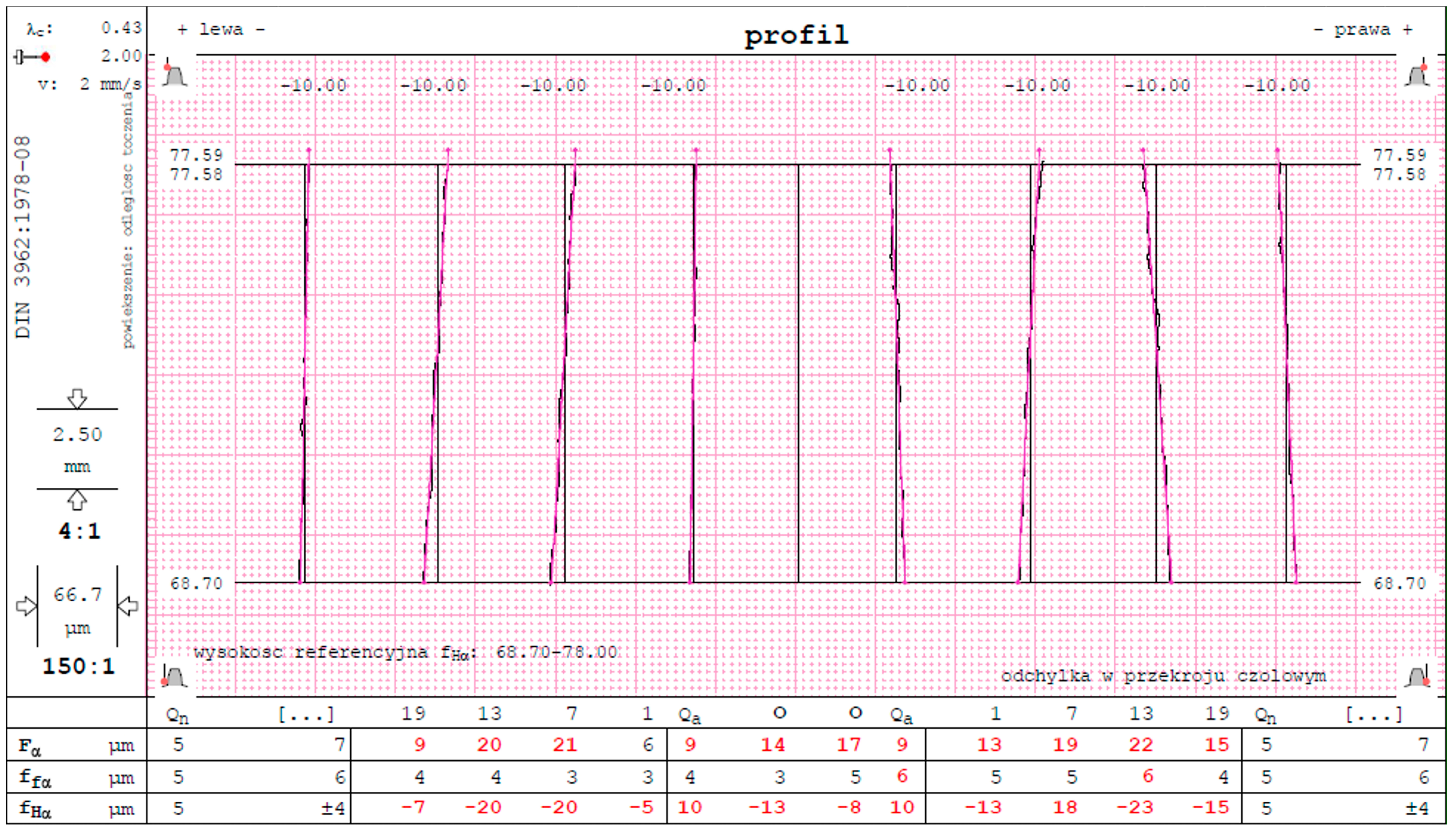Click right-pointing arrow beside 66.7 µm scale
Screen dimensions: 1456x832
click(x=26, y=606)
